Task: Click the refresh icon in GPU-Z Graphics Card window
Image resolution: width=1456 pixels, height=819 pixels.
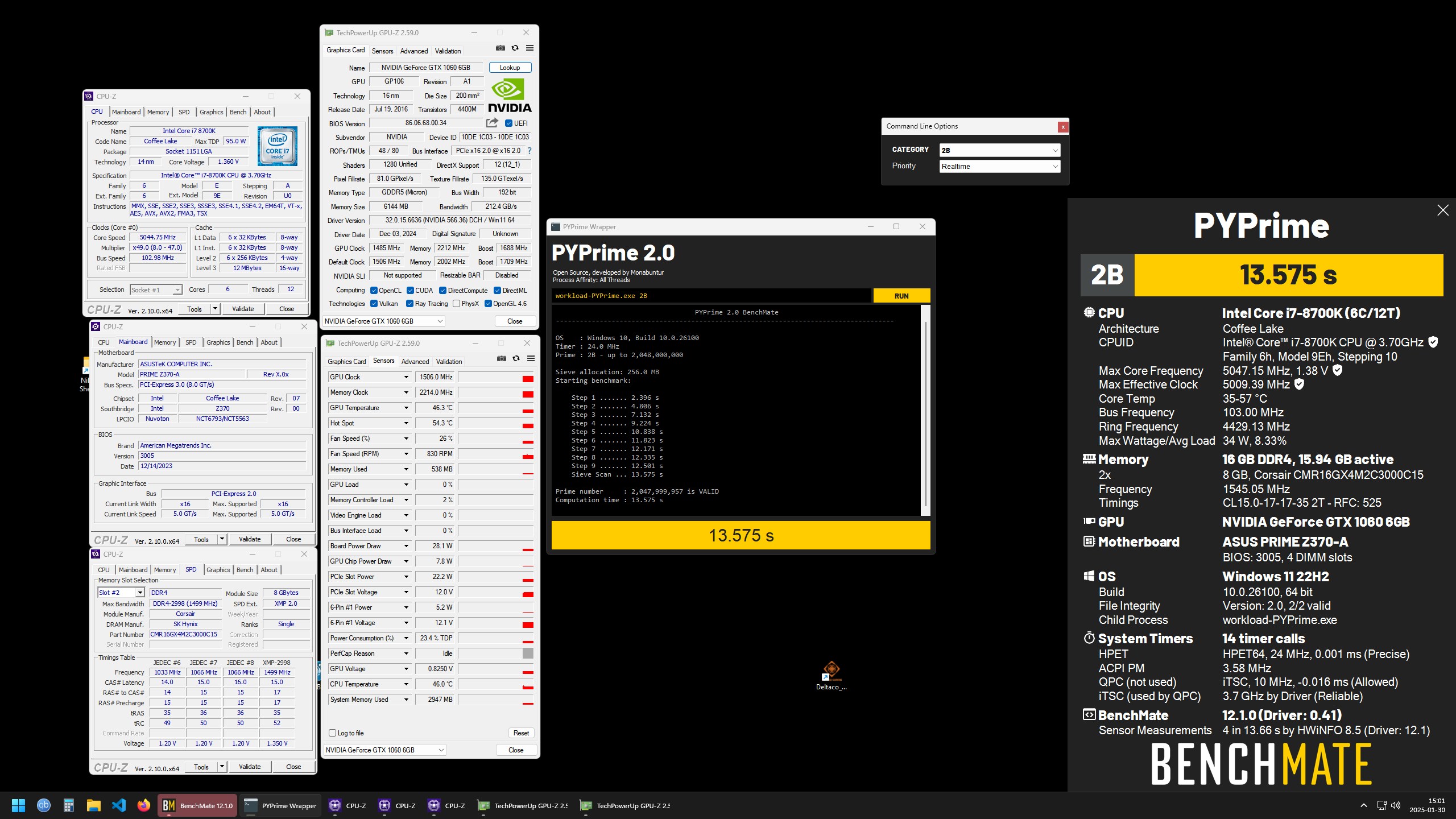Action: (x=515, y=48)
